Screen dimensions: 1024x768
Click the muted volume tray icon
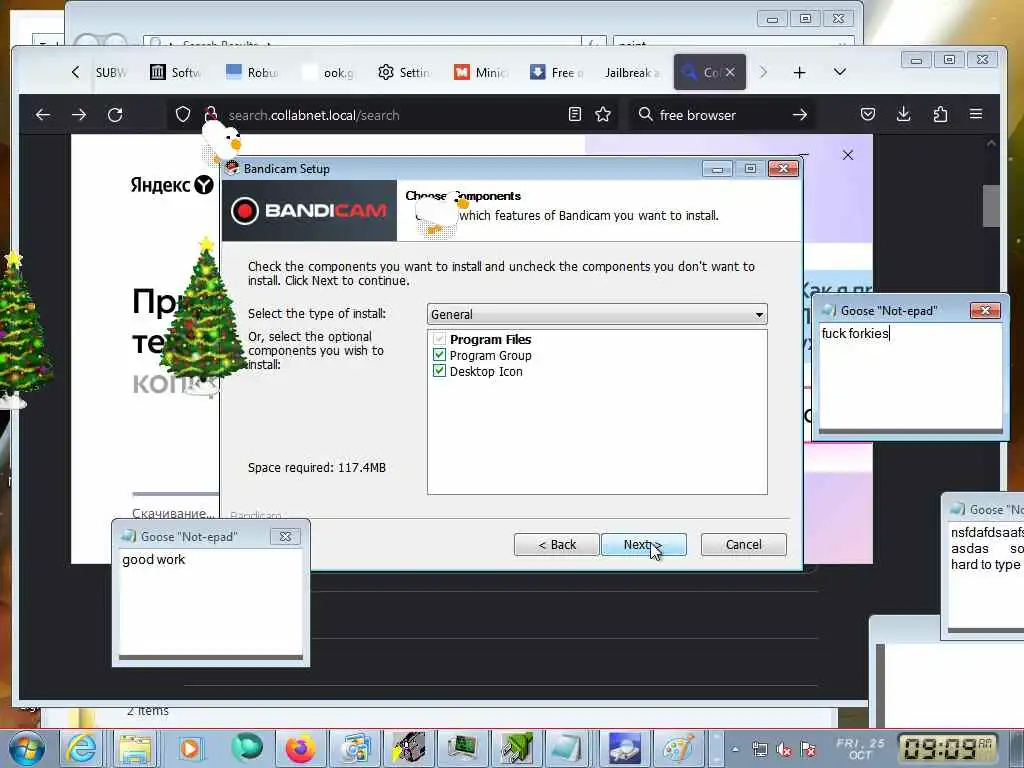[x=784, y=750]
